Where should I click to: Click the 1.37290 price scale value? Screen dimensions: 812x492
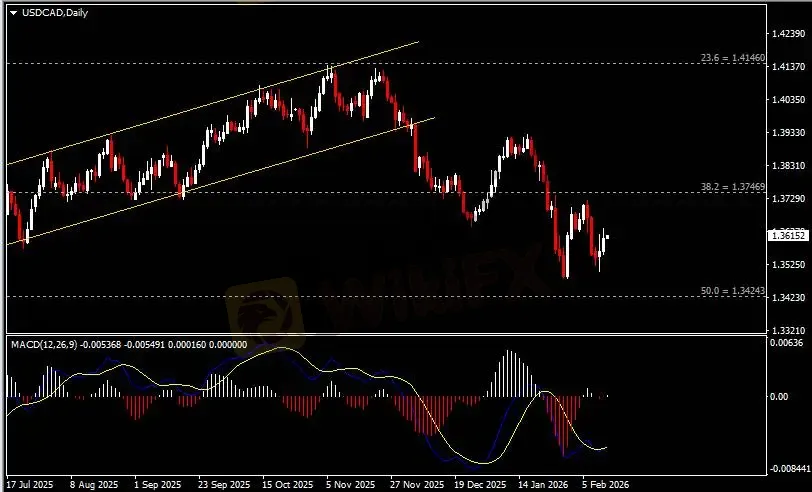coord(788,199)
